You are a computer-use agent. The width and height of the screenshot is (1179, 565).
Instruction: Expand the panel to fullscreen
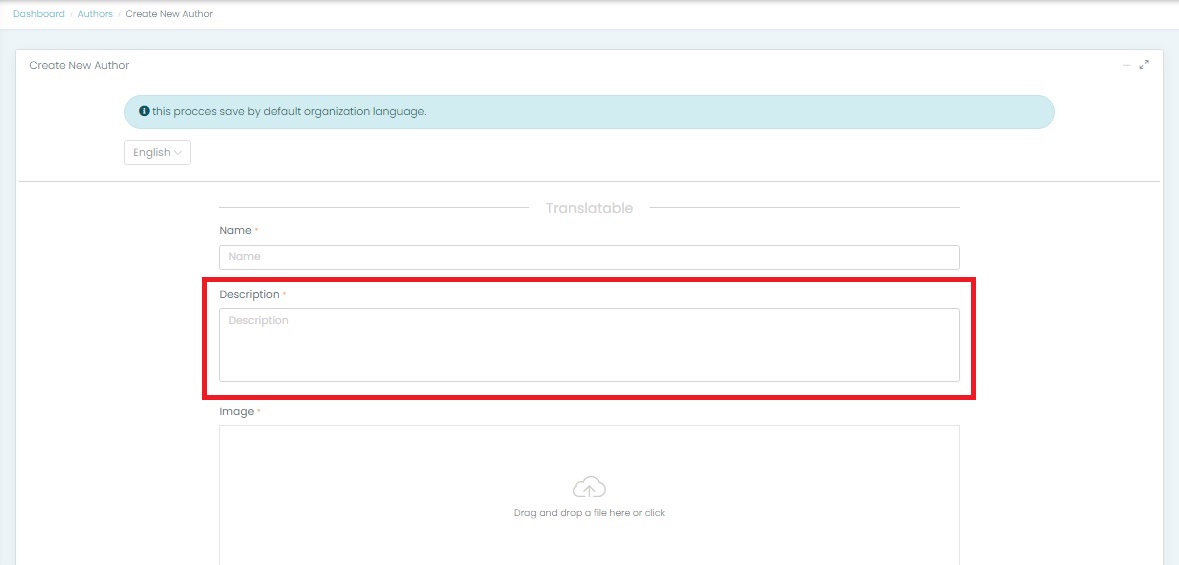point(1145,65)
